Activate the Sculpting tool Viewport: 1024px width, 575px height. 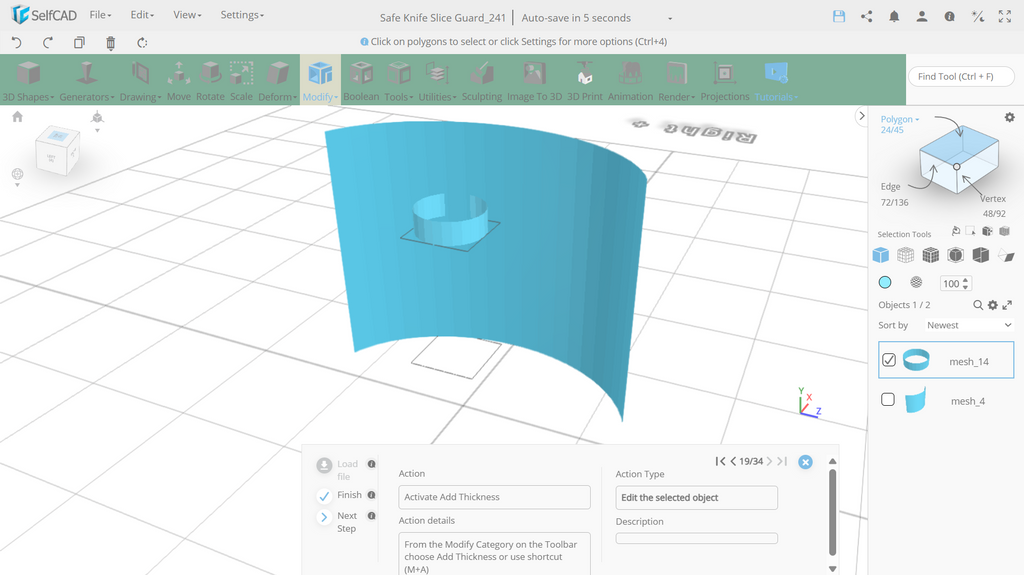pyautogui.click(x=482, y=82)
